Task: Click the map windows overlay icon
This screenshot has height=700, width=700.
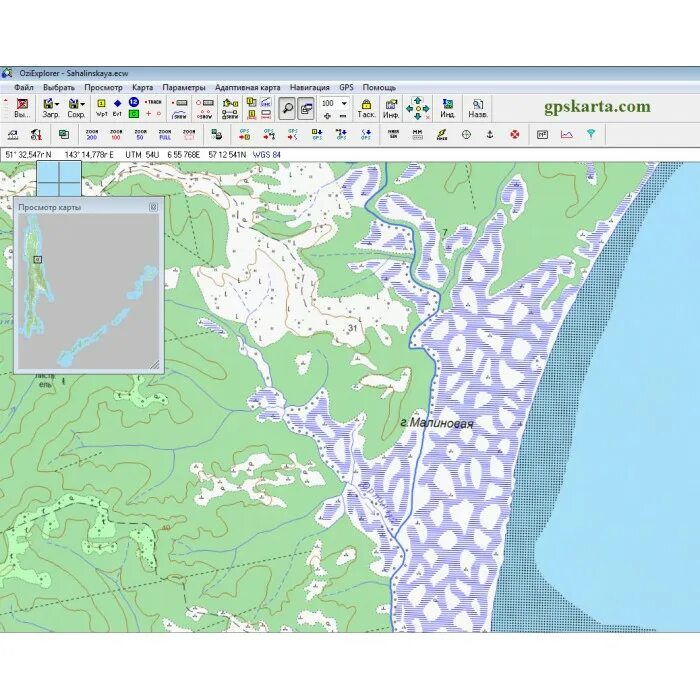Action: (x=64, y=134)
